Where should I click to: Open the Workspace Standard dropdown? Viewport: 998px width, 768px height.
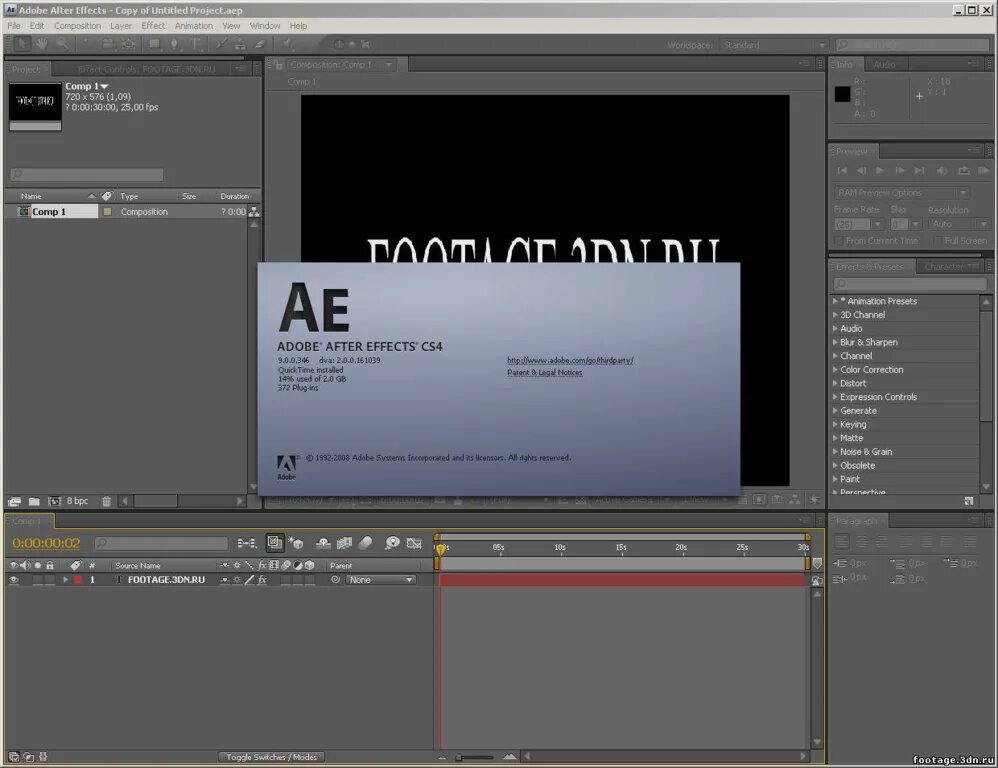click(x=773, y=45)
